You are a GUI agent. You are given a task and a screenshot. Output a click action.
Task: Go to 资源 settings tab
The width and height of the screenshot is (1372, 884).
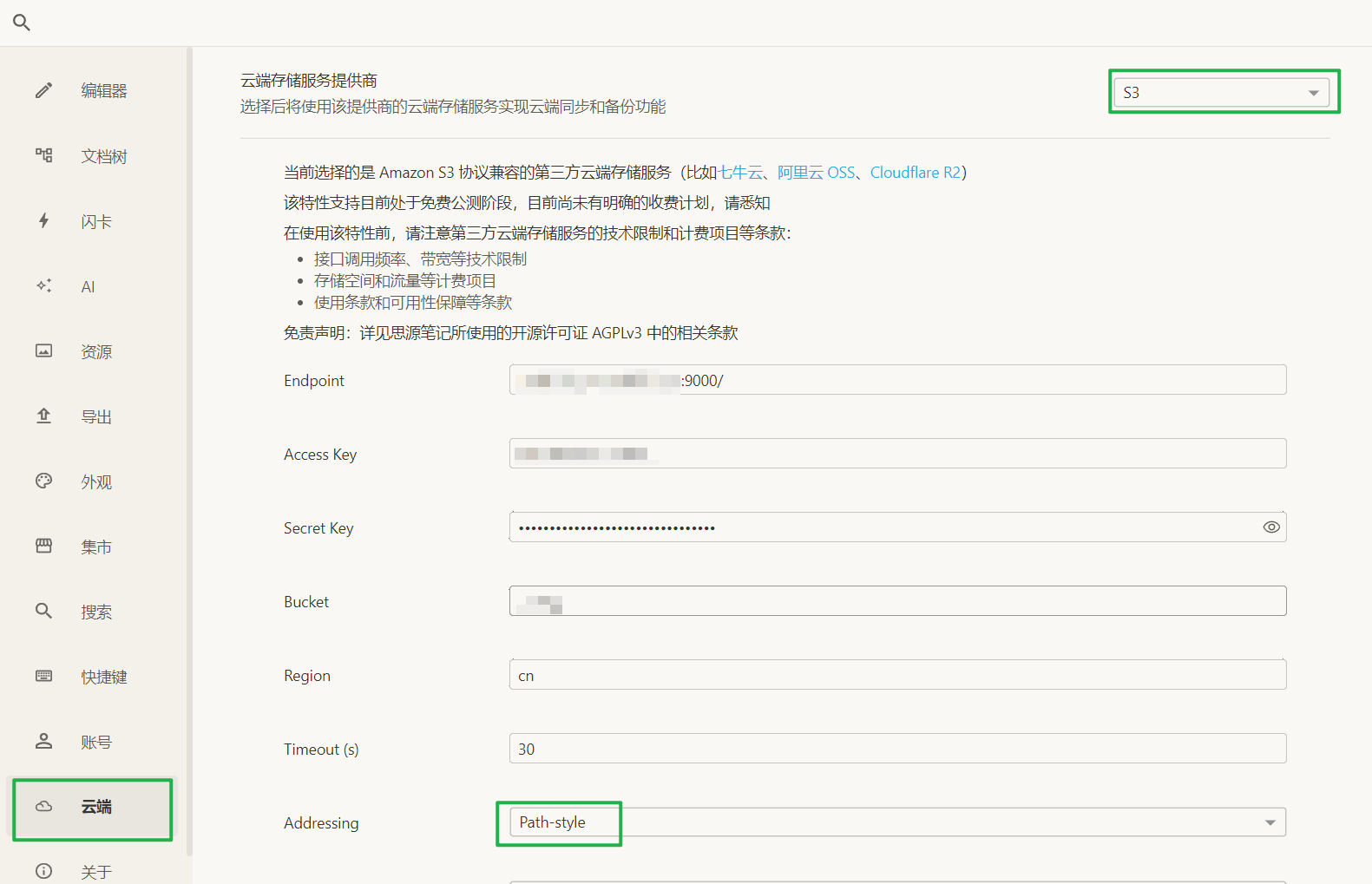tap(92, 350)
